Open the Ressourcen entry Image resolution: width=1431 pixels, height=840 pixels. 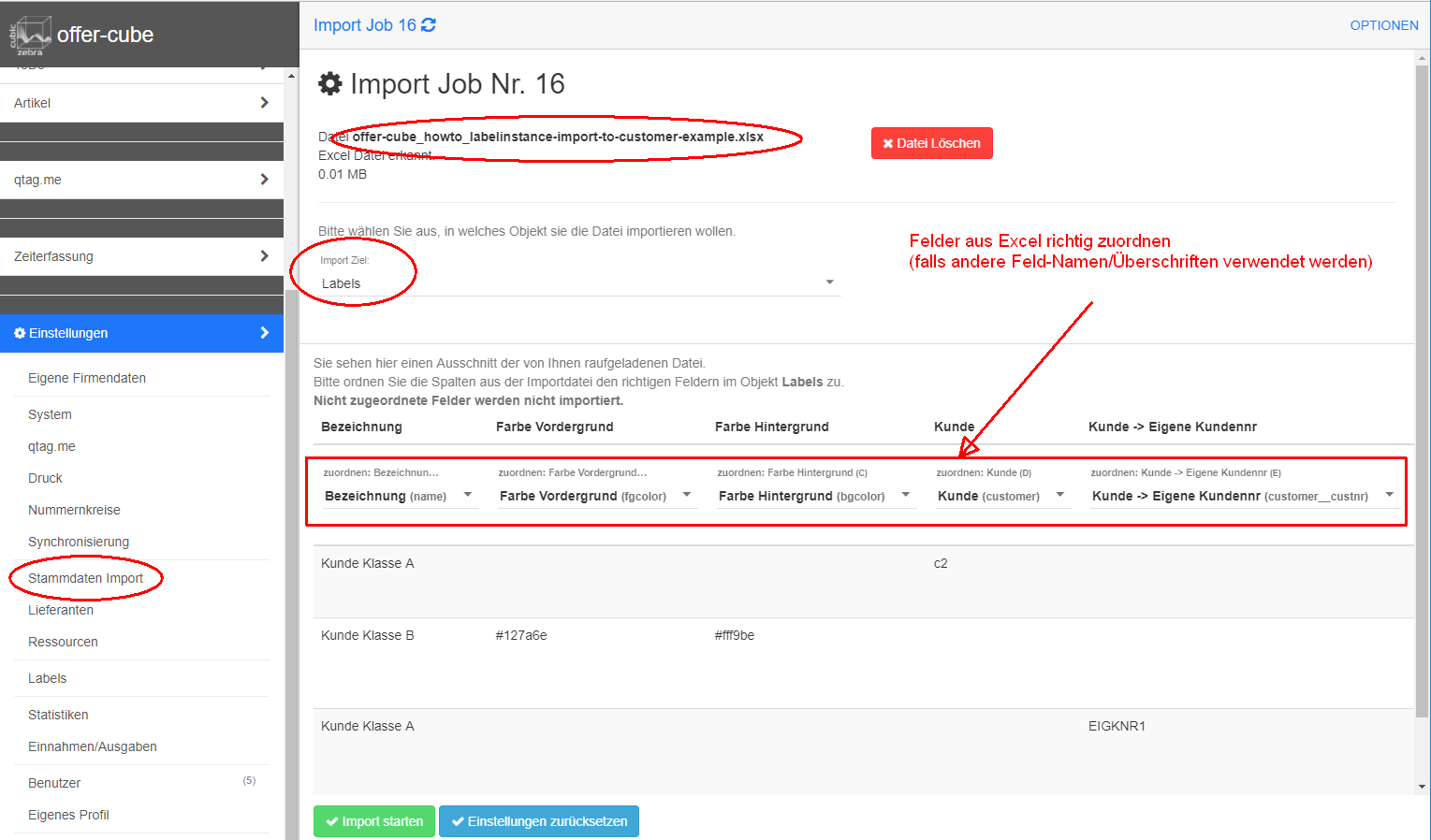(63, 642)
